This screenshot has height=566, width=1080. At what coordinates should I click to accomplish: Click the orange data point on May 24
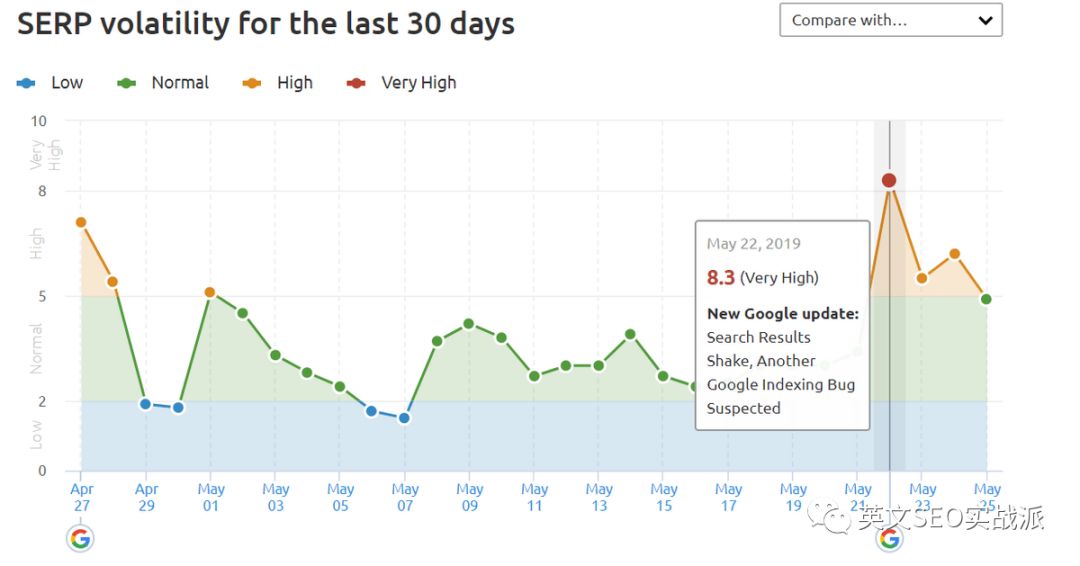(955, 254)
